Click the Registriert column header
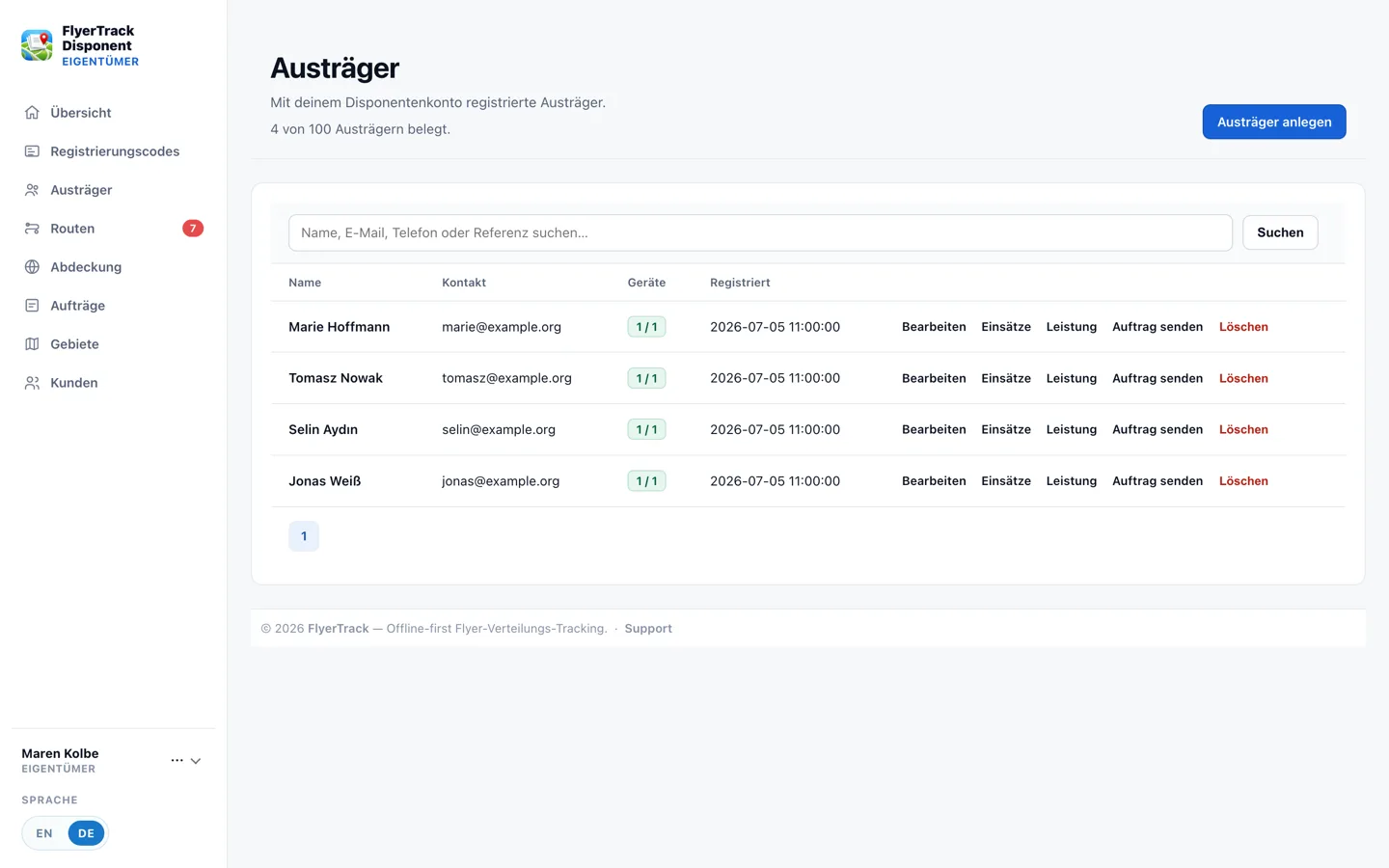Viewport: 1389px width, 868px height. [x=740, y=283]
